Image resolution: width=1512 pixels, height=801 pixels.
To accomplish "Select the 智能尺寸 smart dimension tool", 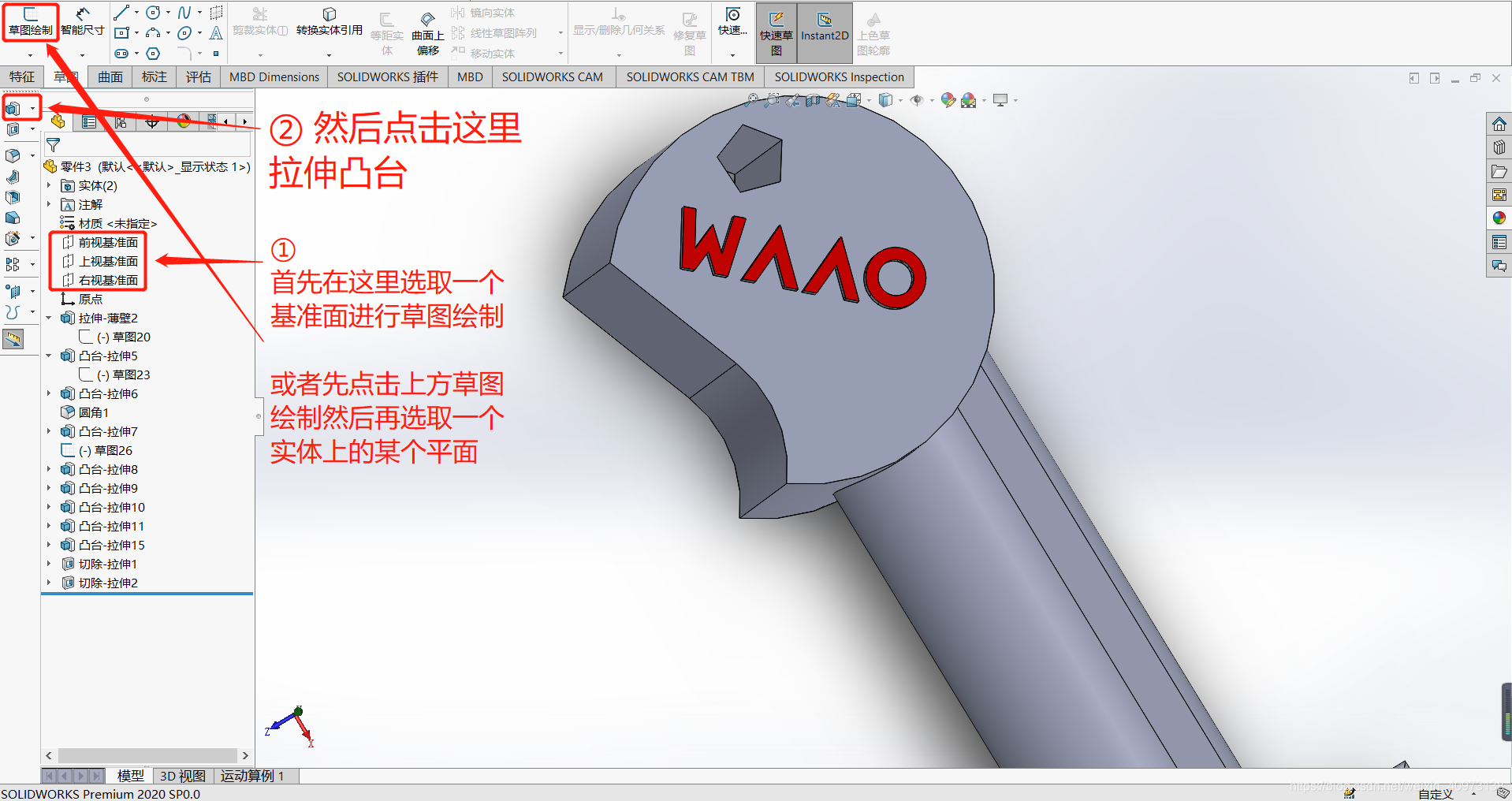I will tap(82, 21).
